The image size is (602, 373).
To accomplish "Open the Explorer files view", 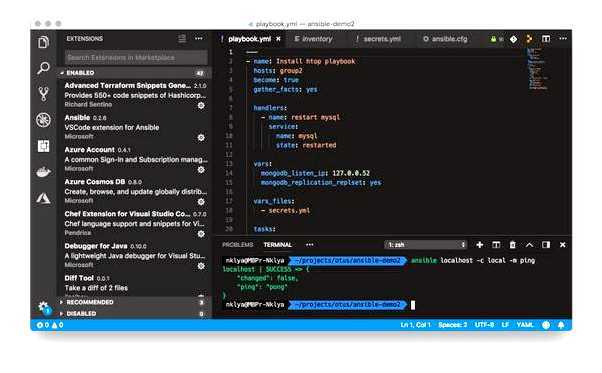I will [43, 42].
